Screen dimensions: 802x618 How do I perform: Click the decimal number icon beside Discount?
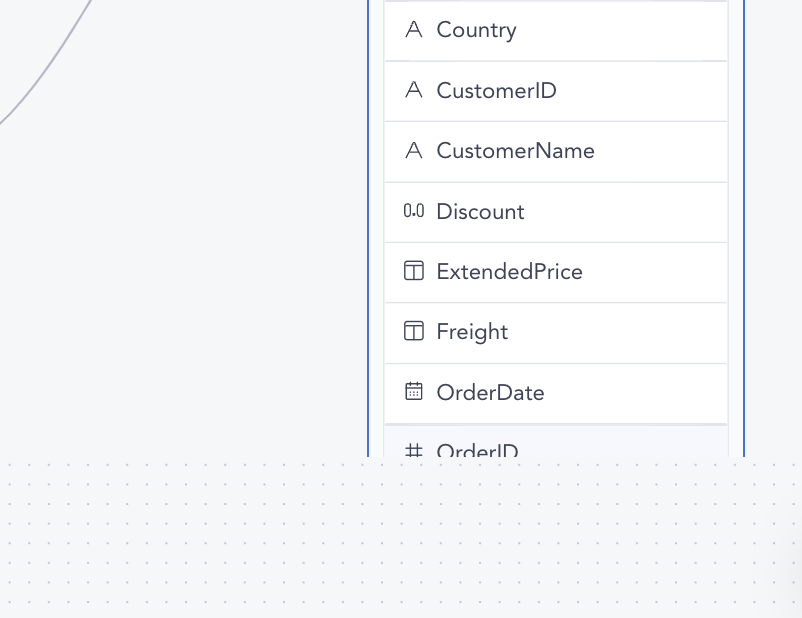click(x=413, y=211)
